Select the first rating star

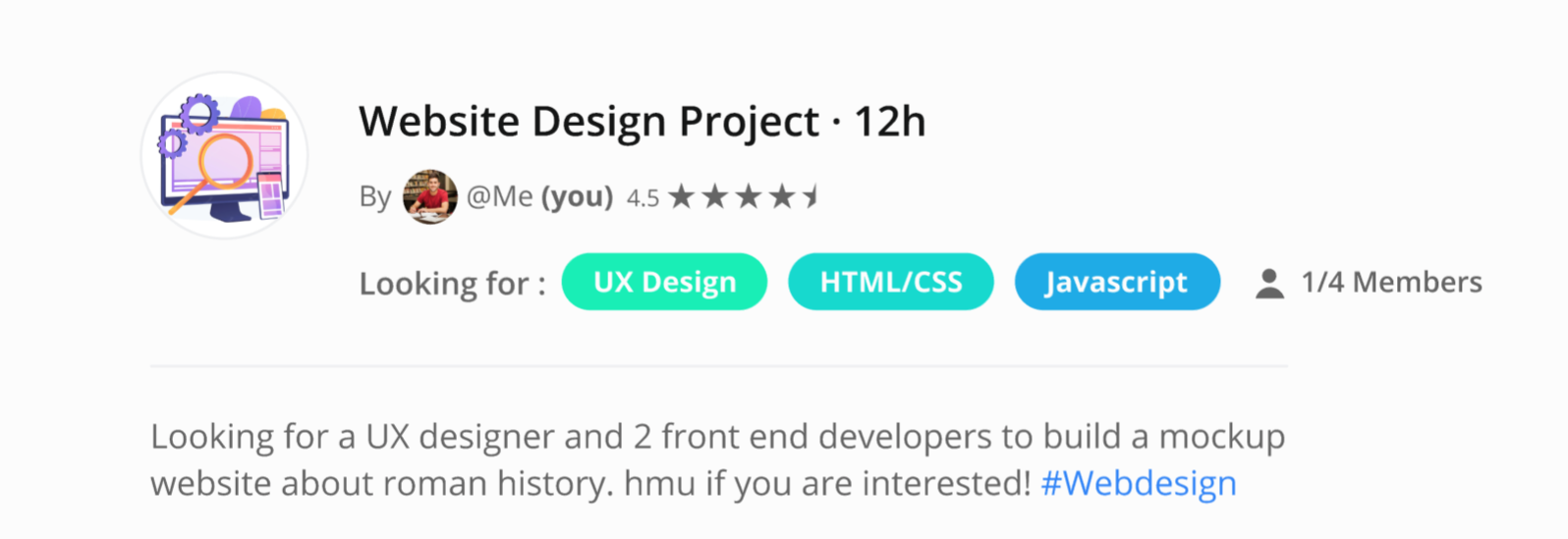coord(682,197)
